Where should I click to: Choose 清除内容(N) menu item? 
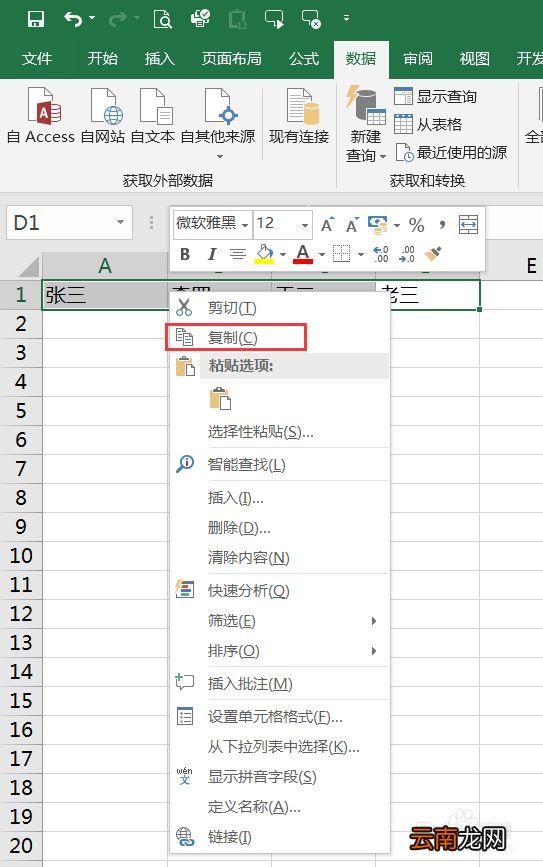279,558
